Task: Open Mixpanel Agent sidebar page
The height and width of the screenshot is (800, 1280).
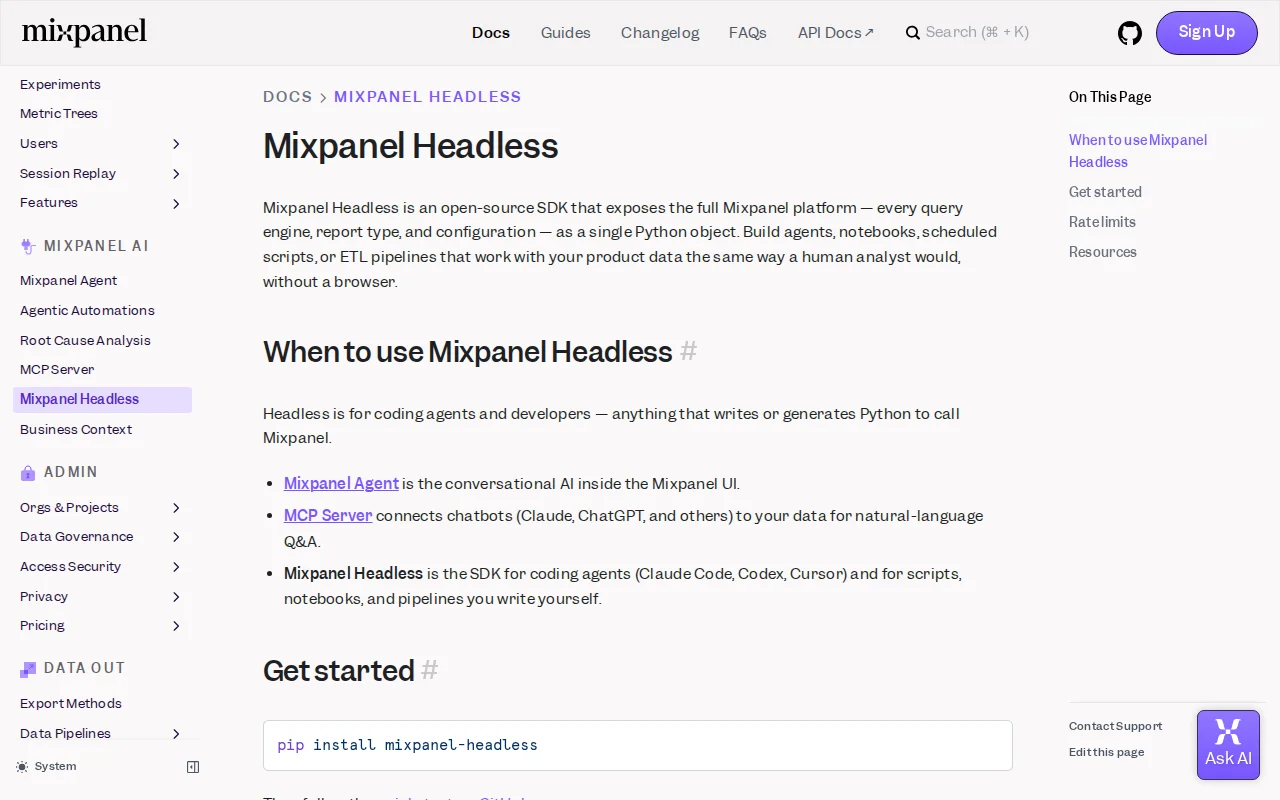Action: 68,281
